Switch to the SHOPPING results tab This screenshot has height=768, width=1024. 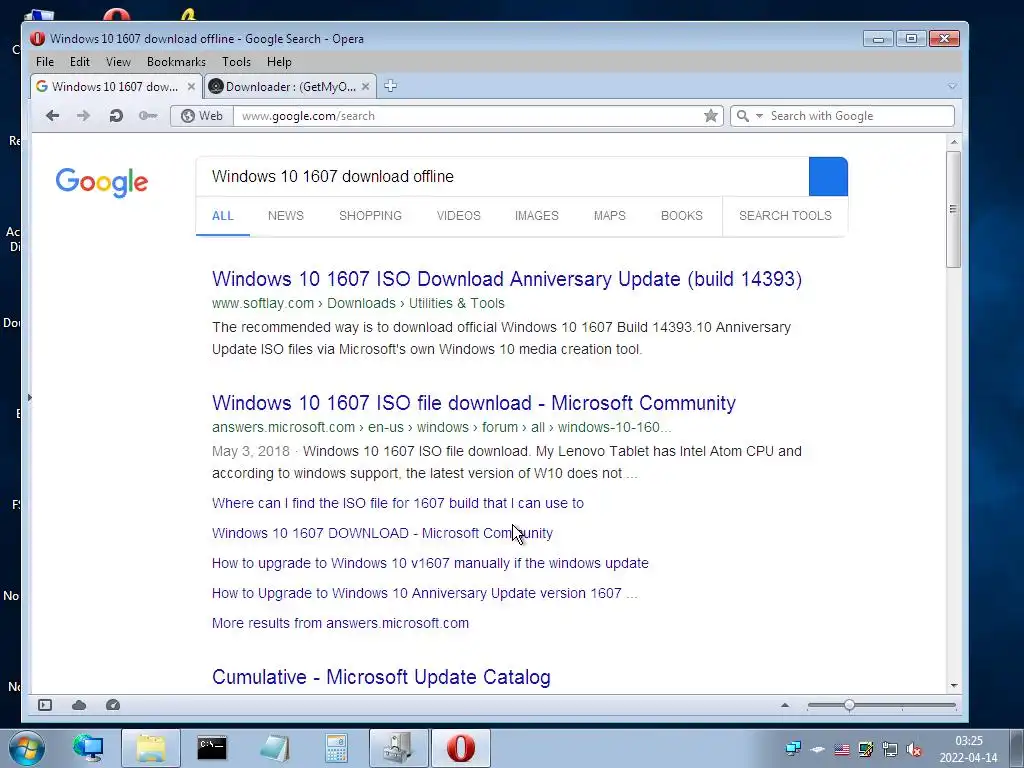pos(370,216)
